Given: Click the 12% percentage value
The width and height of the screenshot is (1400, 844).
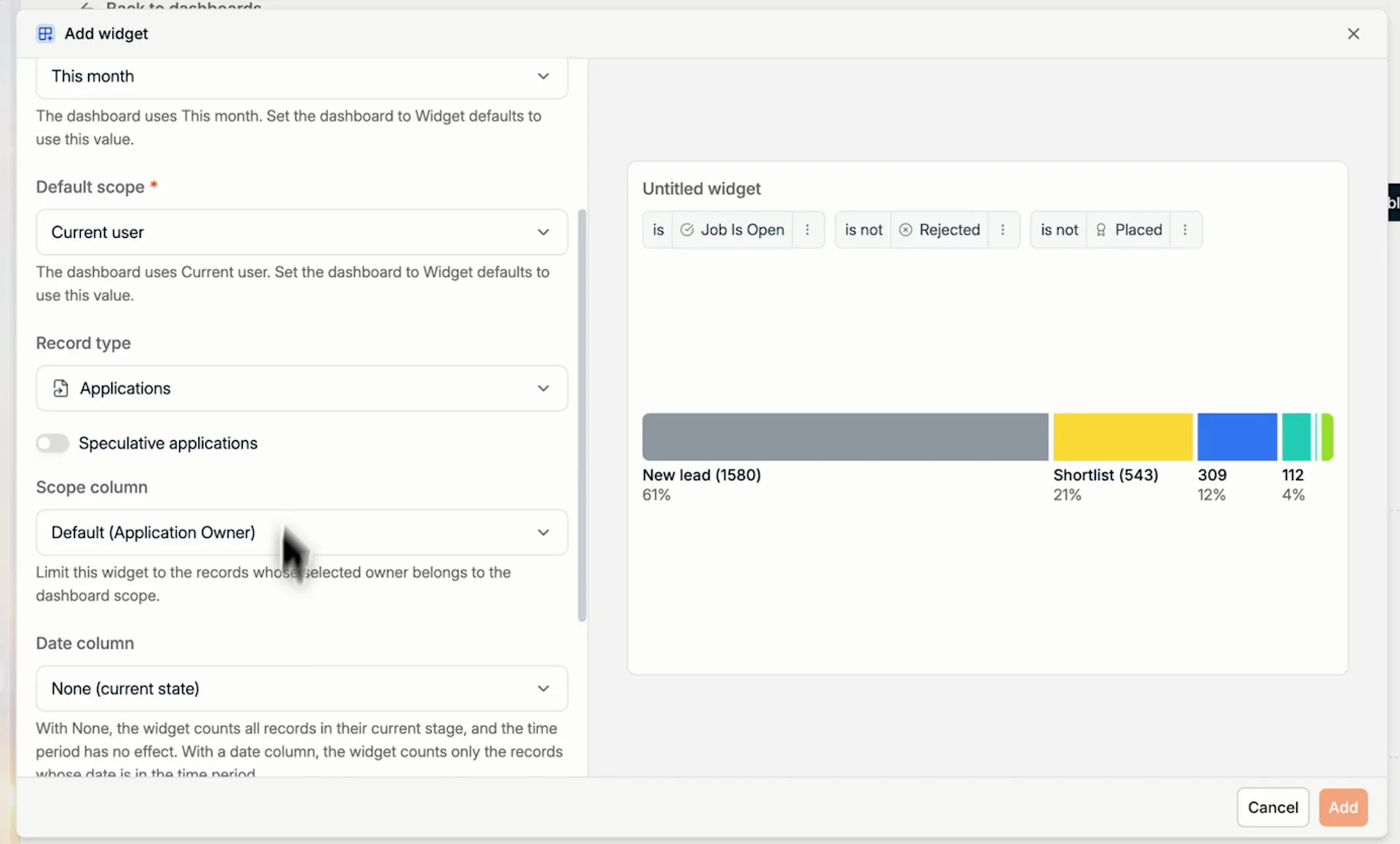Looking at the screenshot, I should pyautogui.click(x=1211, y=495).
